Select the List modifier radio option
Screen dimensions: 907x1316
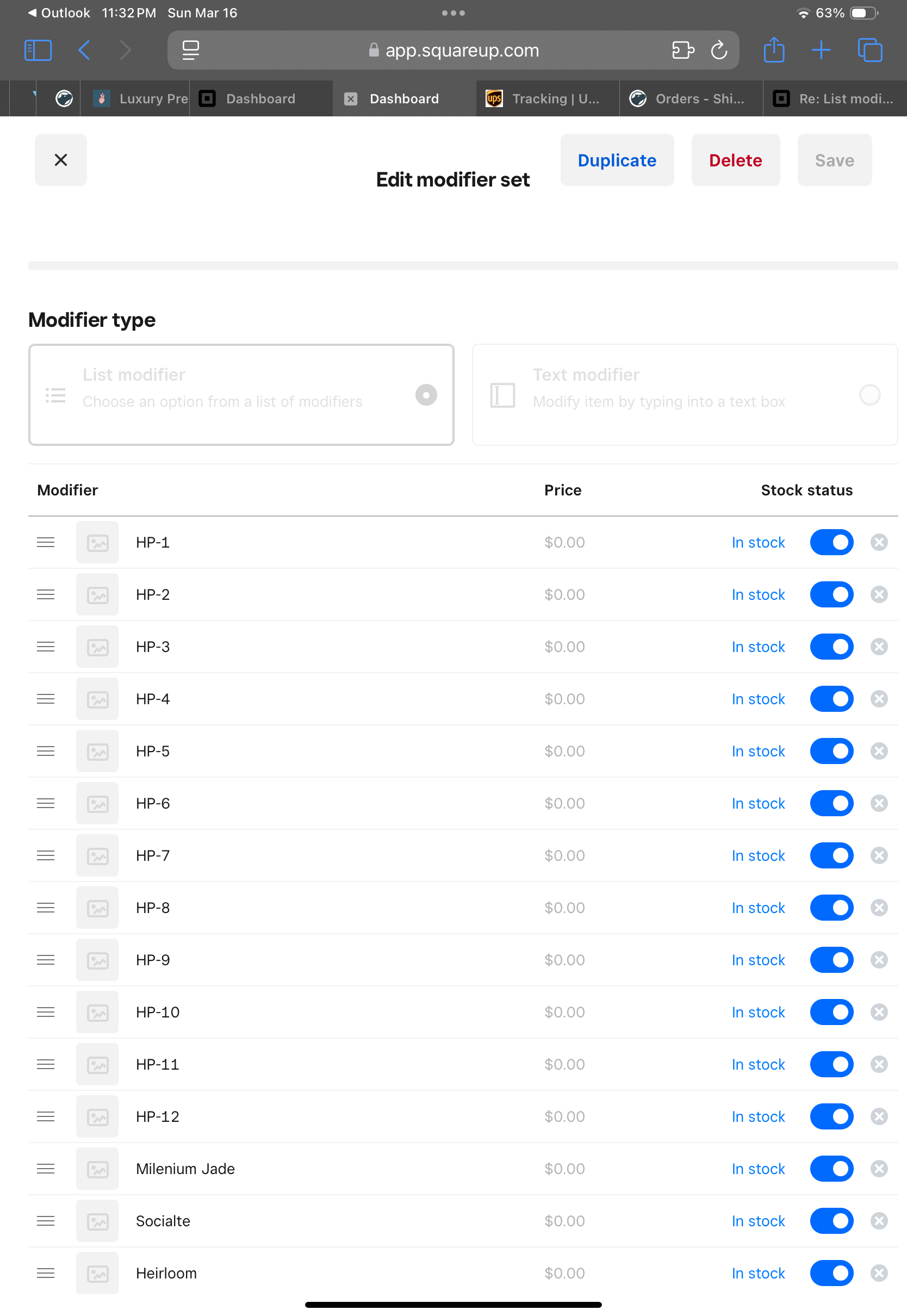point(426,394)
